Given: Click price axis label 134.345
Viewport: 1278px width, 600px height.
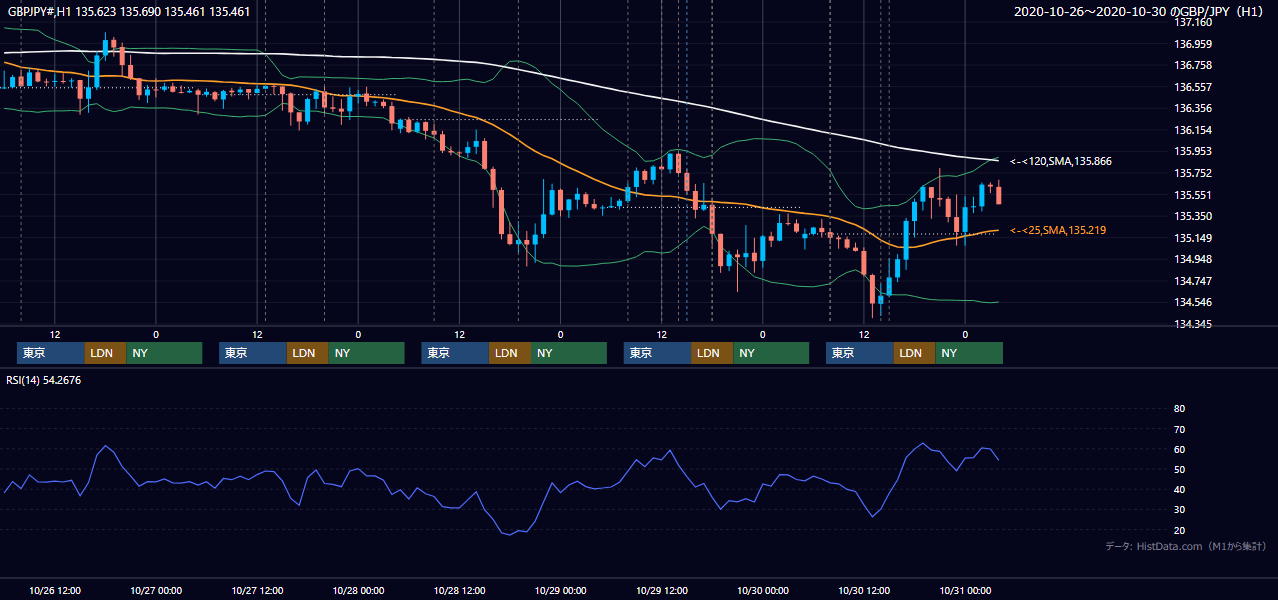Looking at the screenshot, I should point(1193,324).
